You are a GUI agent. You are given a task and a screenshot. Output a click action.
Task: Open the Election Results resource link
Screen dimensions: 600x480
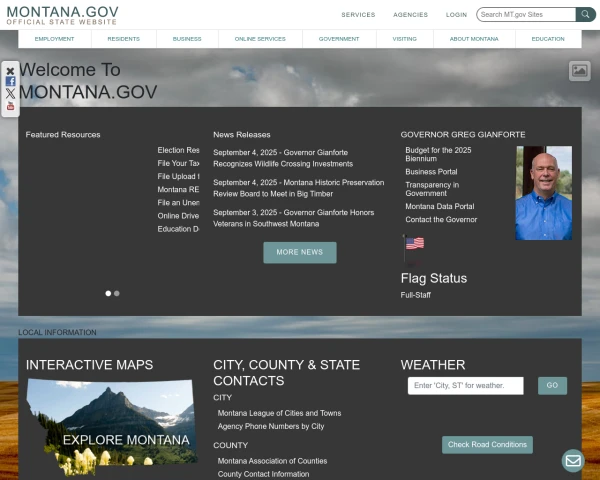(178, 150)
